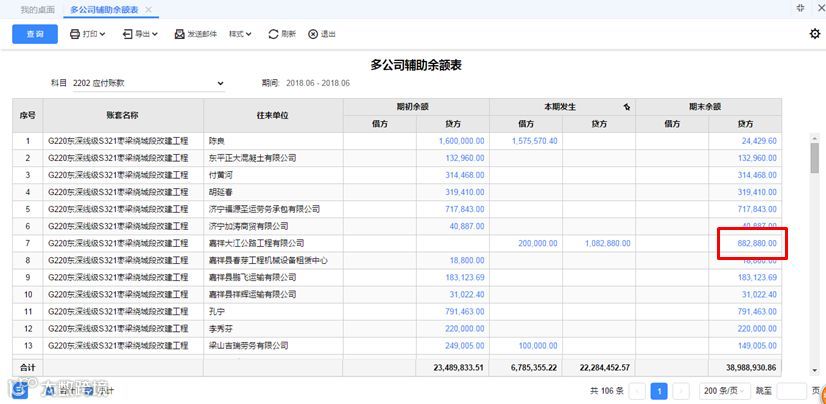Click the 李秀芬 cell

pos(273,329)
